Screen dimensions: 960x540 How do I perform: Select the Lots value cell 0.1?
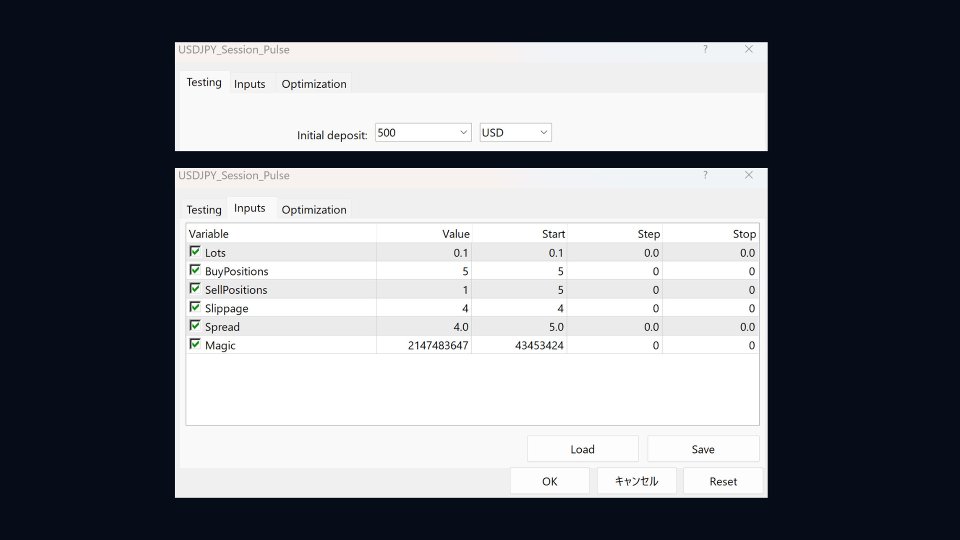pyautogui.click(x=424, y=252)
